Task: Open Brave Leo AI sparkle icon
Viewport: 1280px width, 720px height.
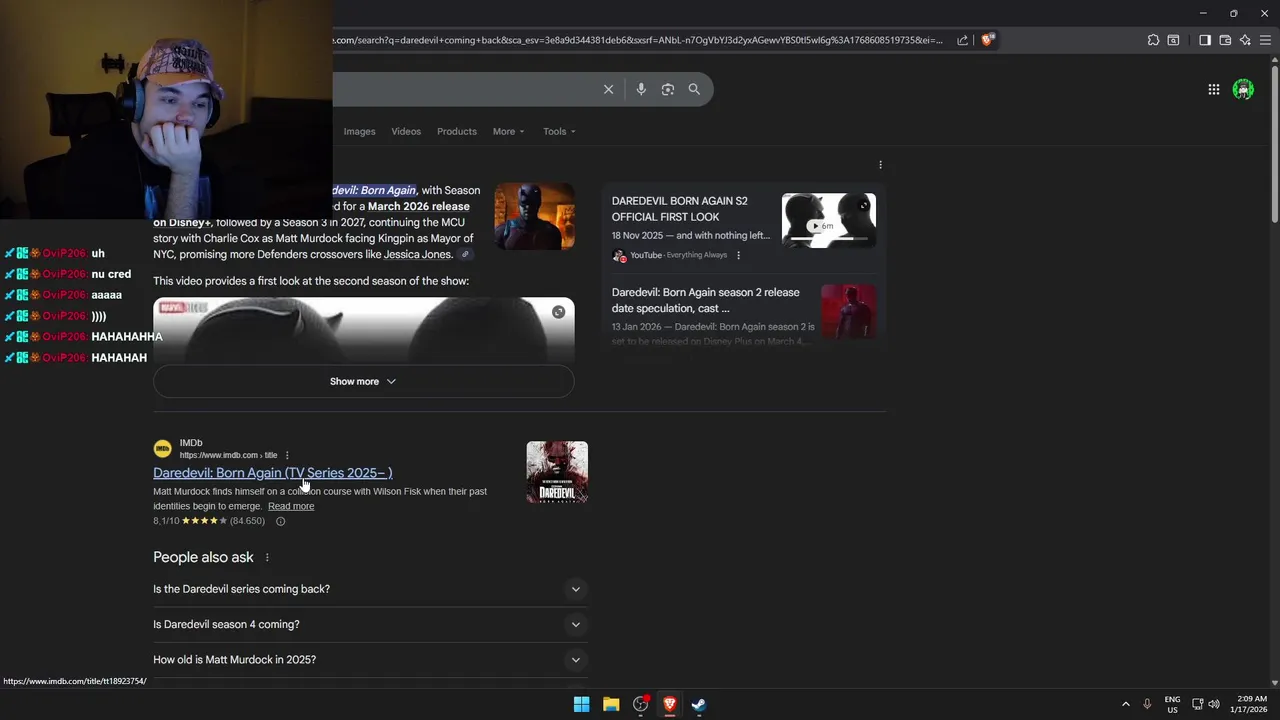Action: (1245, 40)
